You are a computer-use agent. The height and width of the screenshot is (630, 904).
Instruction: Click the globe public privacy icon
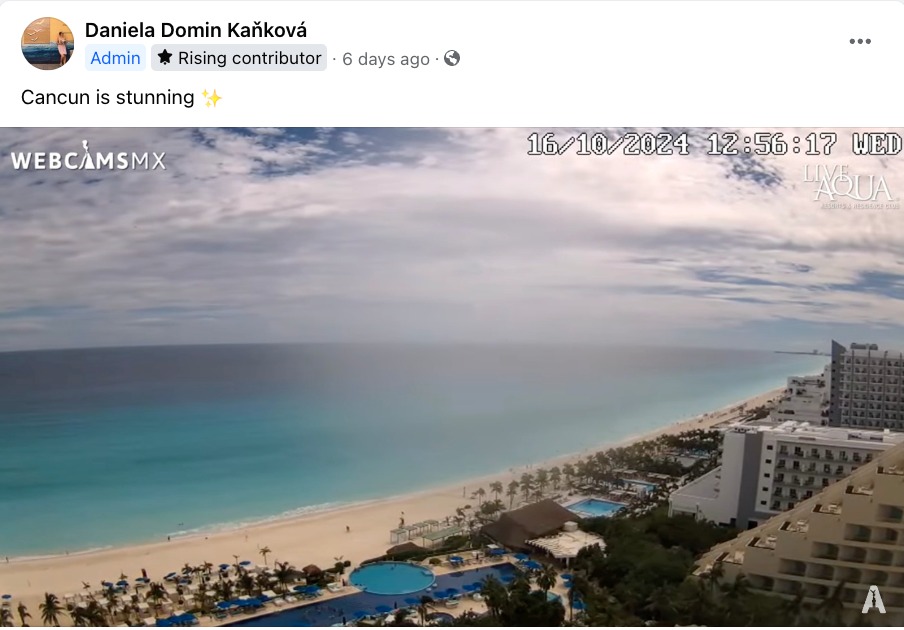tap(452, 58)
